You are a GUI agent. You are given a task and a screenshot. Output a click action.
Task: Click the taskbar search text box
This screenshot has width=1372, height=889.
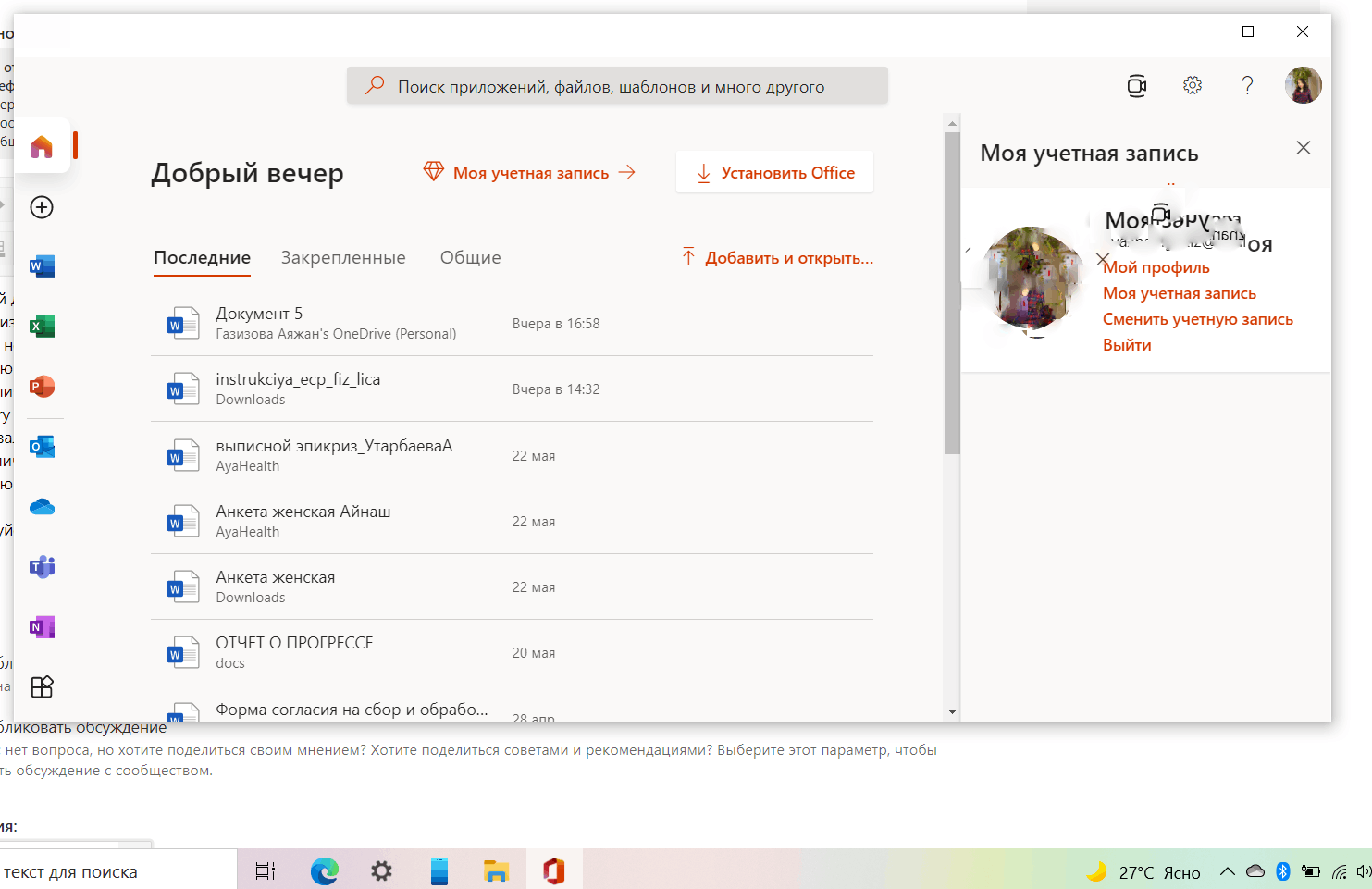(x=118, y=871)
